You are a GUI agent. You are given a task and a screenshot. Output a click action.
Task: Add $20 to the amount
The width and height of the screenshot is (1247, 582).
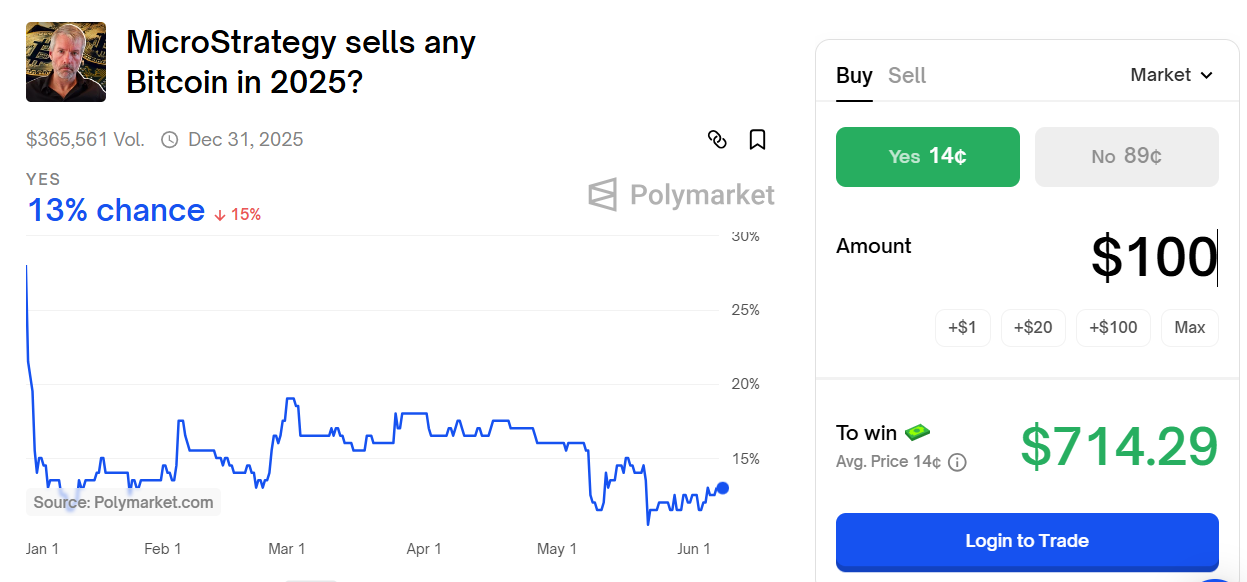click(x=1033, y=327)
